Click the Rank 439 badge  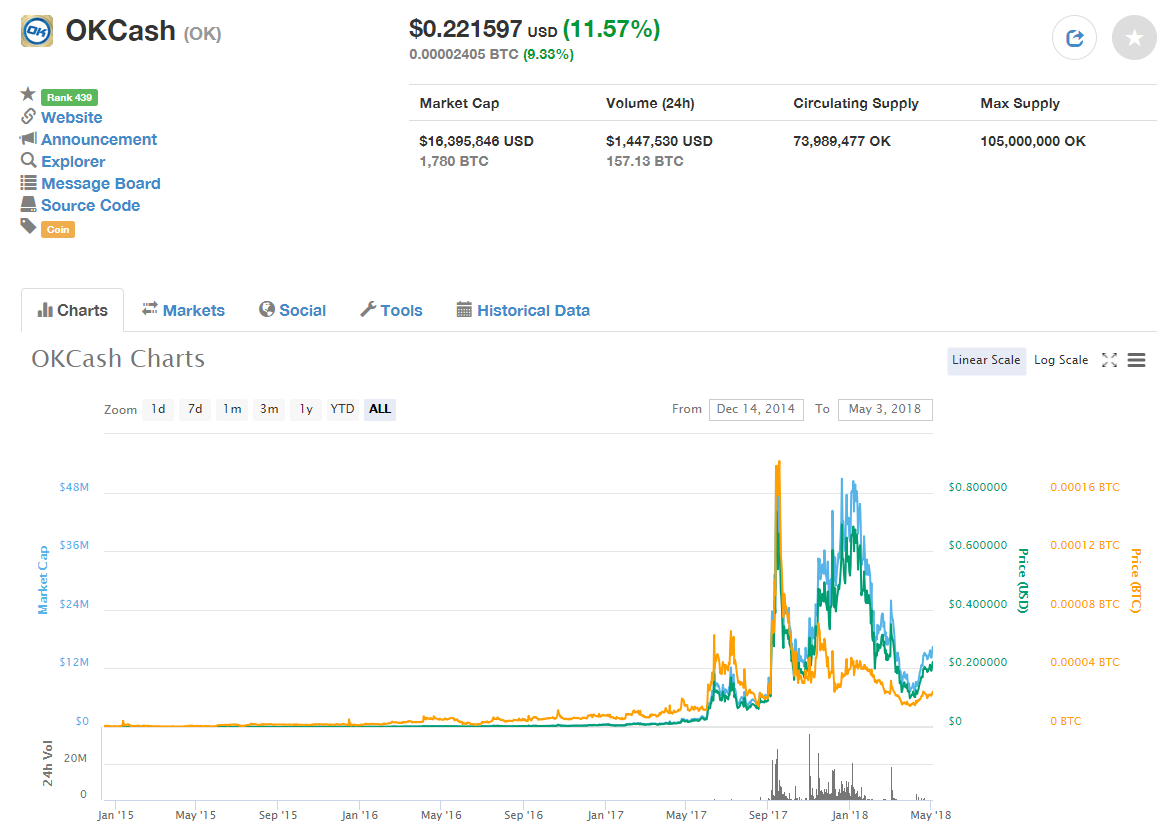click(69, 97)
